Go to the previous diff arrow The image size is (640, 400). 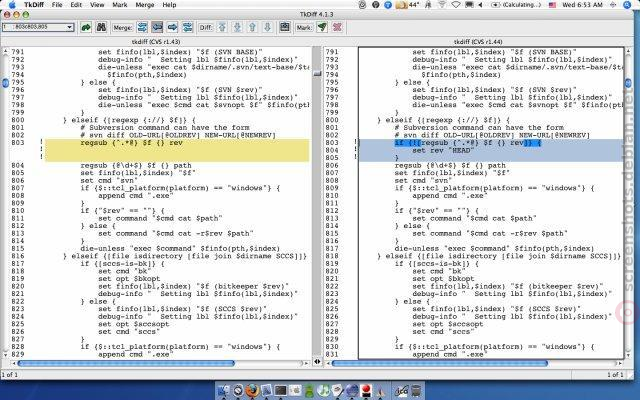pyautogui.click(x=252, y=27)
